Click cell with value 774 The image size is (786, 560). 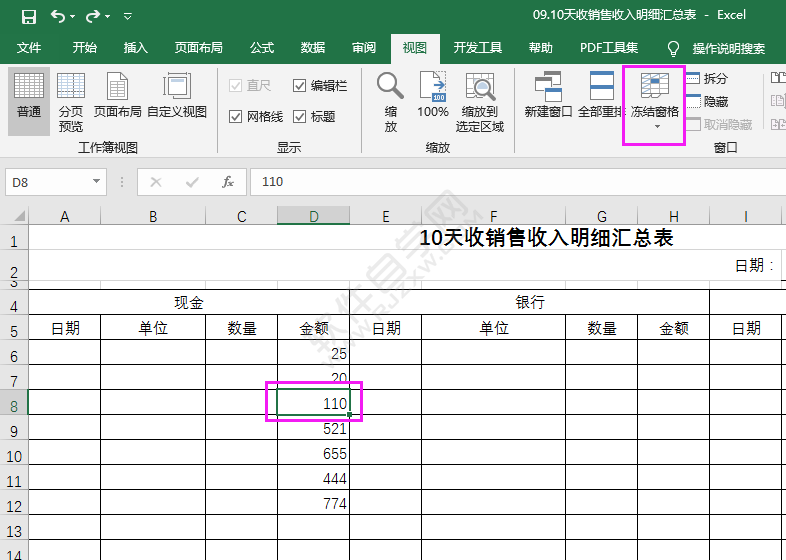(313, 502)
